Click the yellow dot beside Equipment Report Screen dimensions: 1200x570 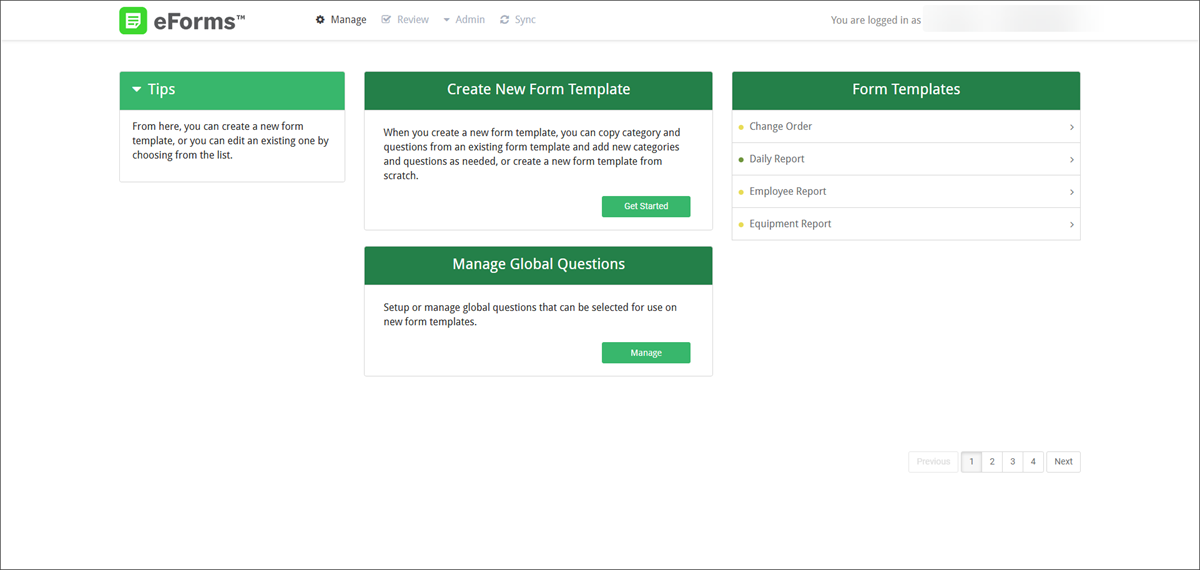tap(741, 224)
